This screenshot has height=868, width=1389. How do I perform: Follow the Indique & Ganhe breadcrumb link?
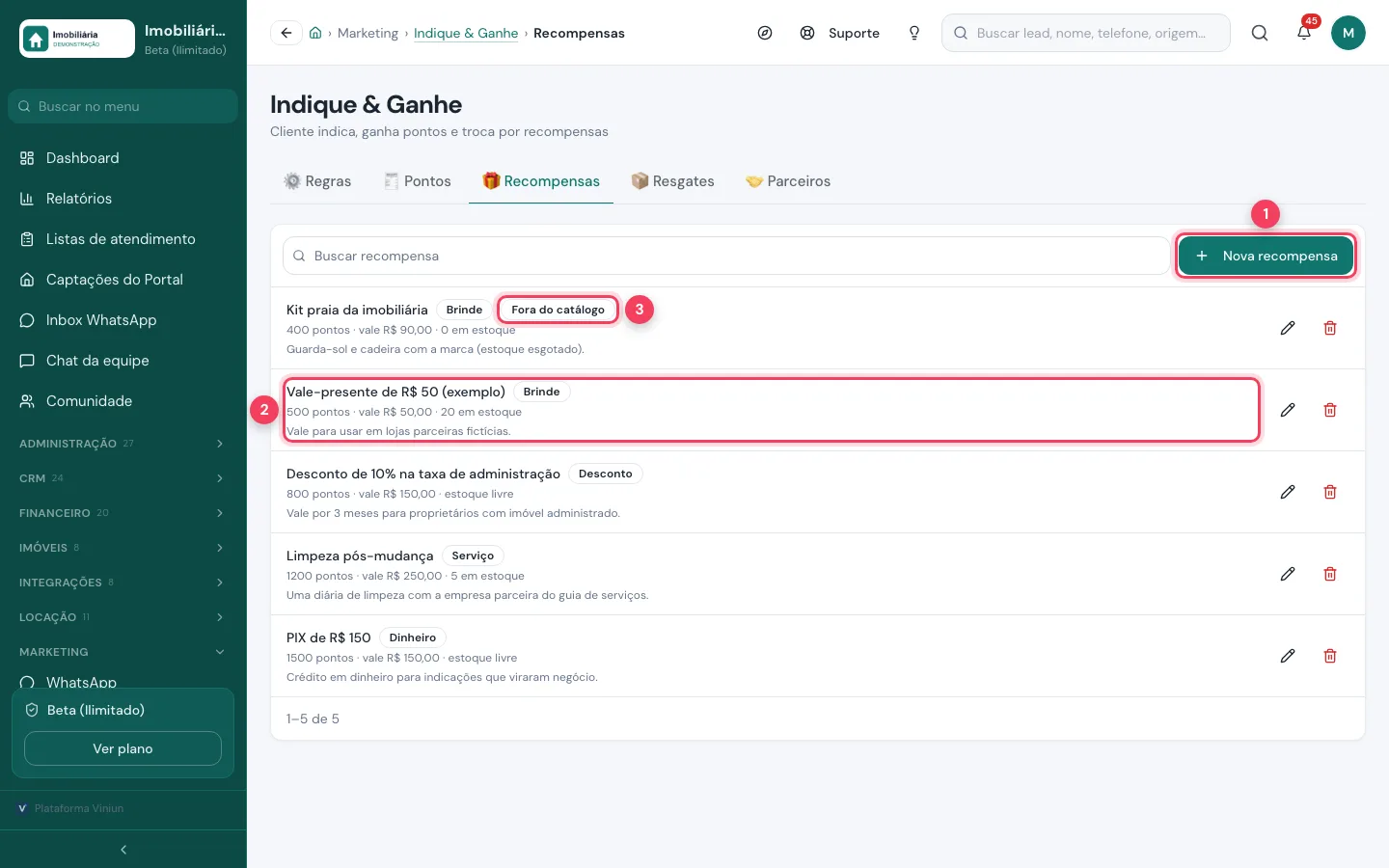pyautogui.click(x=466, y=33)
